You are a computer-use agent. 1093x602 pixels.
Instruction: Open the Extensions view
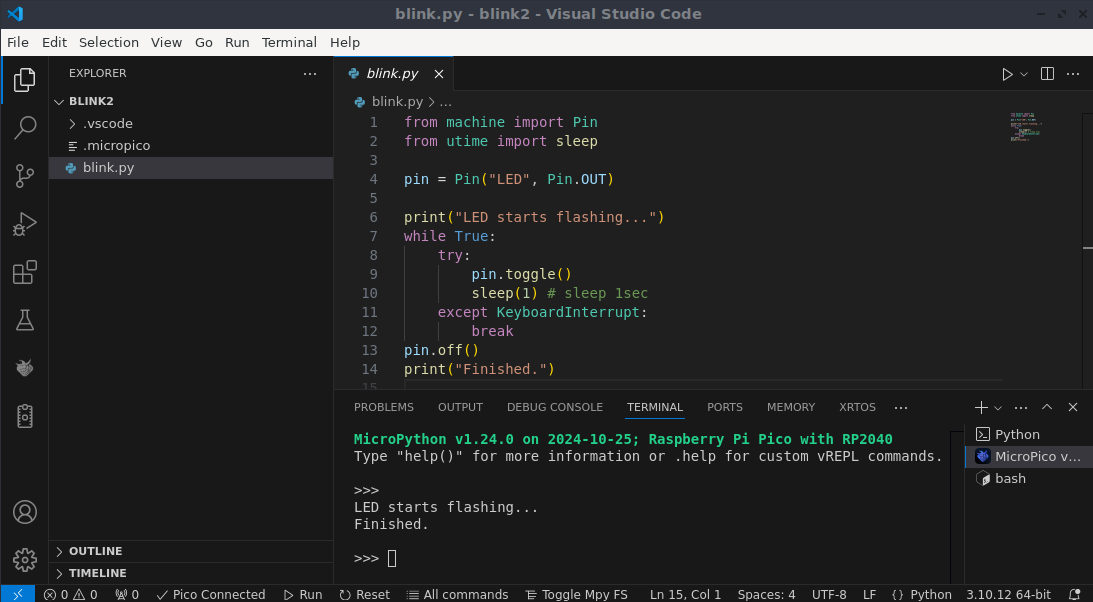pos(24,272)
